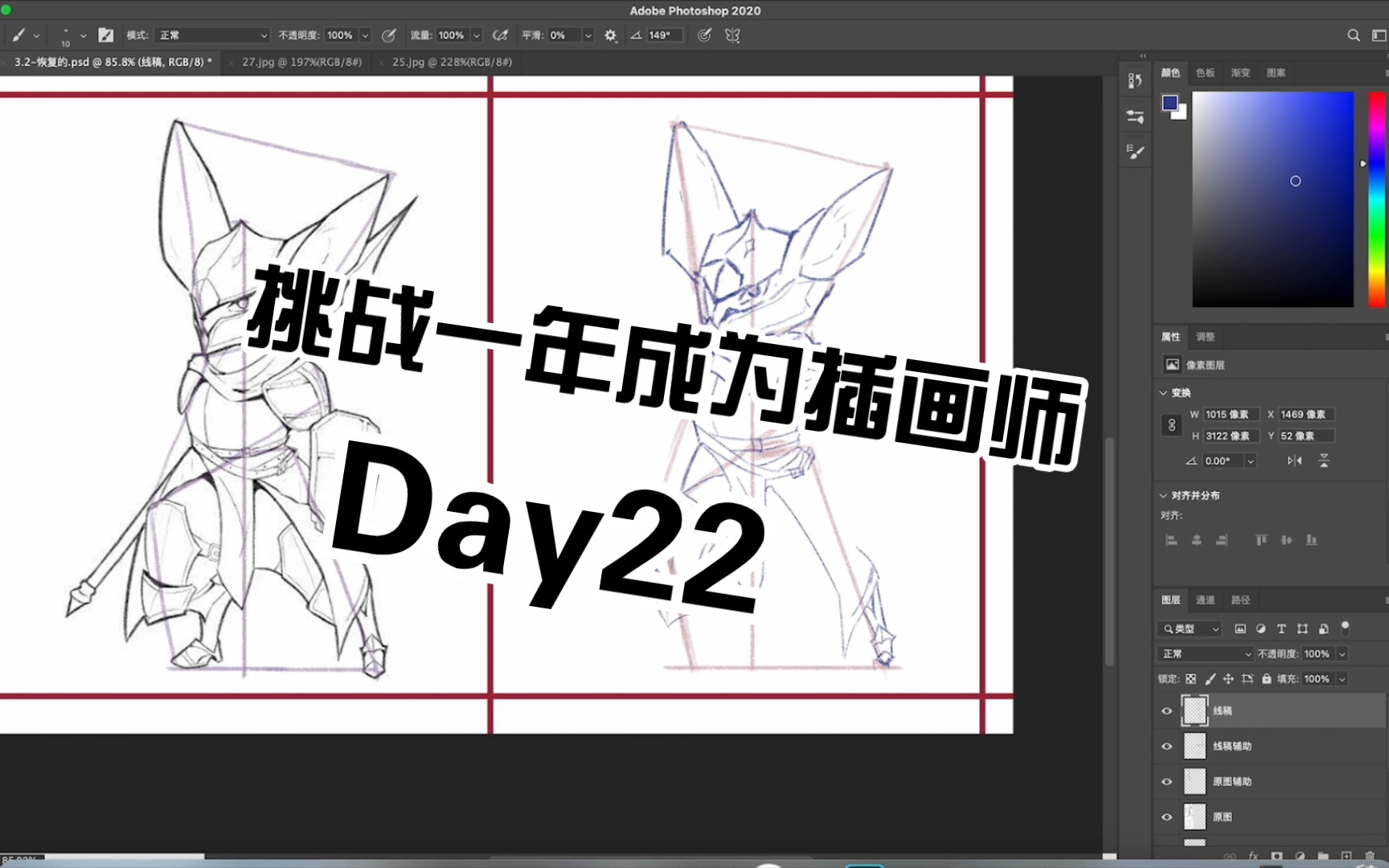Image resolution: width=1389 pixels, height=868 pixels.
Task: Align top edges button
Action: tap(1261, 540)
